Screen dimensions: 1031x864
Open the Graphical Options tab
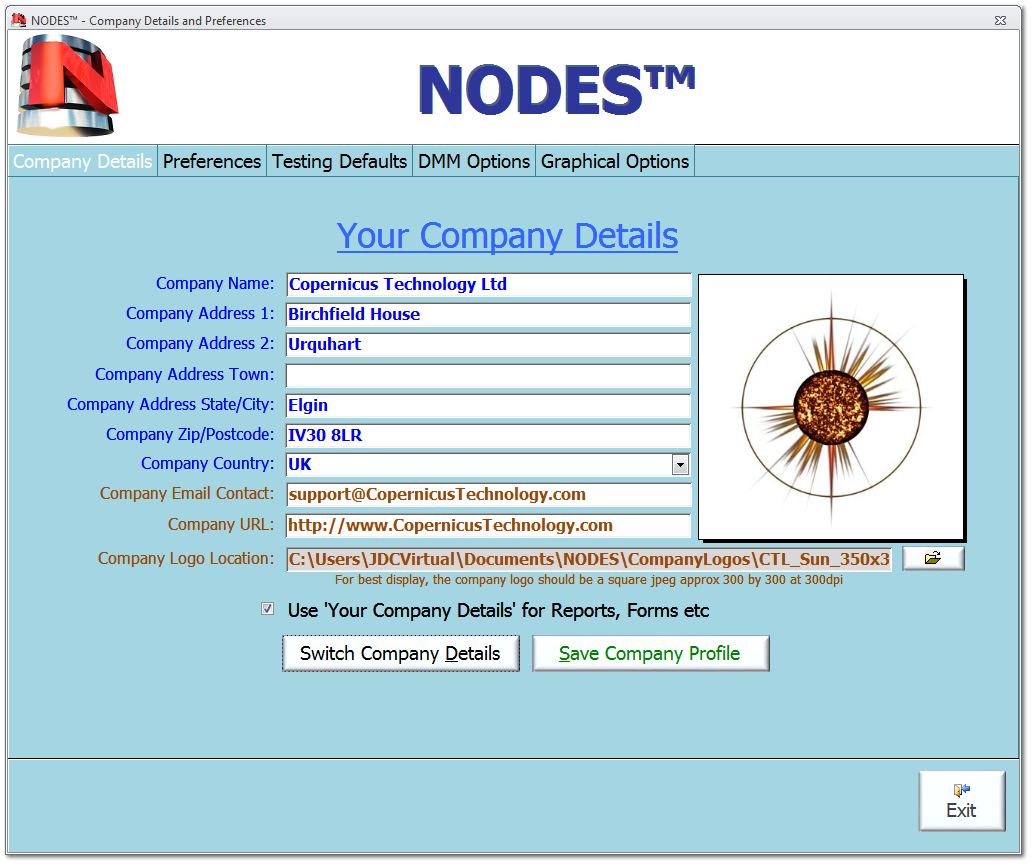(614, 160)
